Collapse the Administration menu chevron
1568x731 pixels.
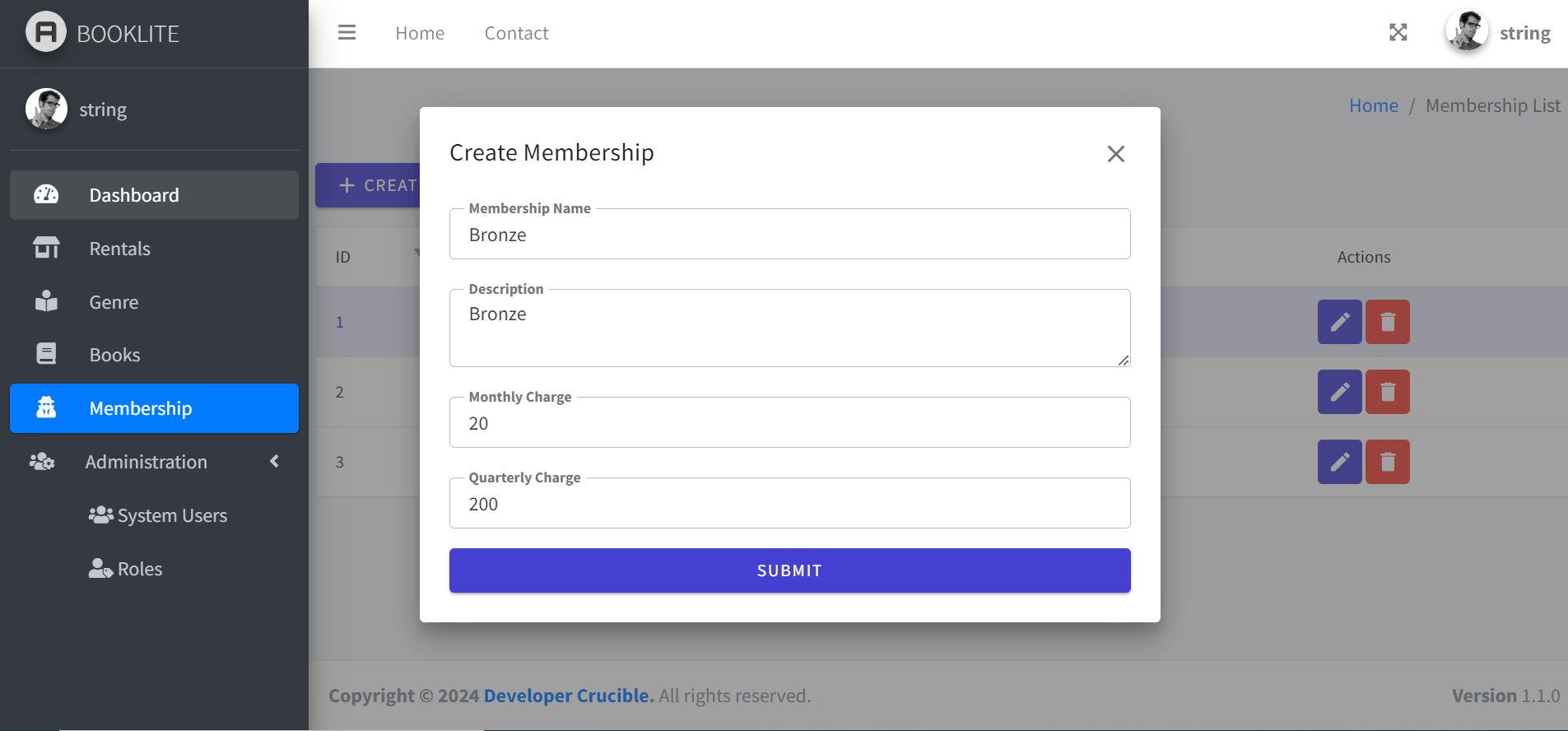pos(275,462)
